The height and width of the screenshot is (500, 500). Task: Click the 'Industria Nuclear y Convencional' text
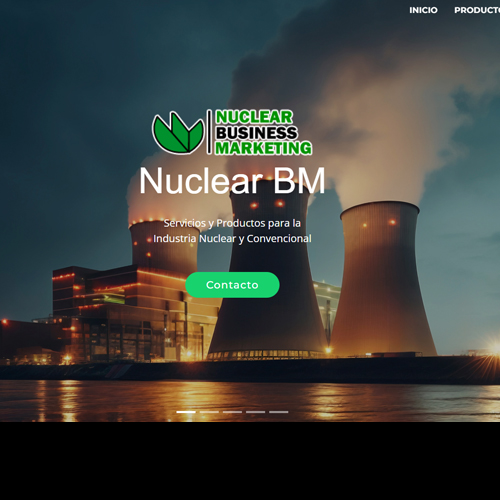tap(232, 239)
